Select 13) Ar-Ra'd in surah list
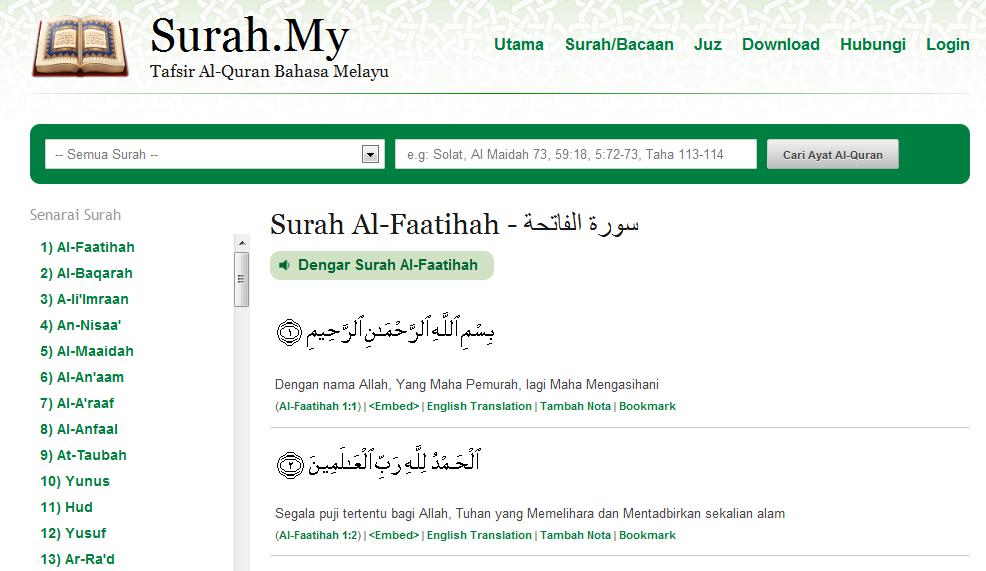This screenshot has width=986, height=571. [x=77, y=559]
